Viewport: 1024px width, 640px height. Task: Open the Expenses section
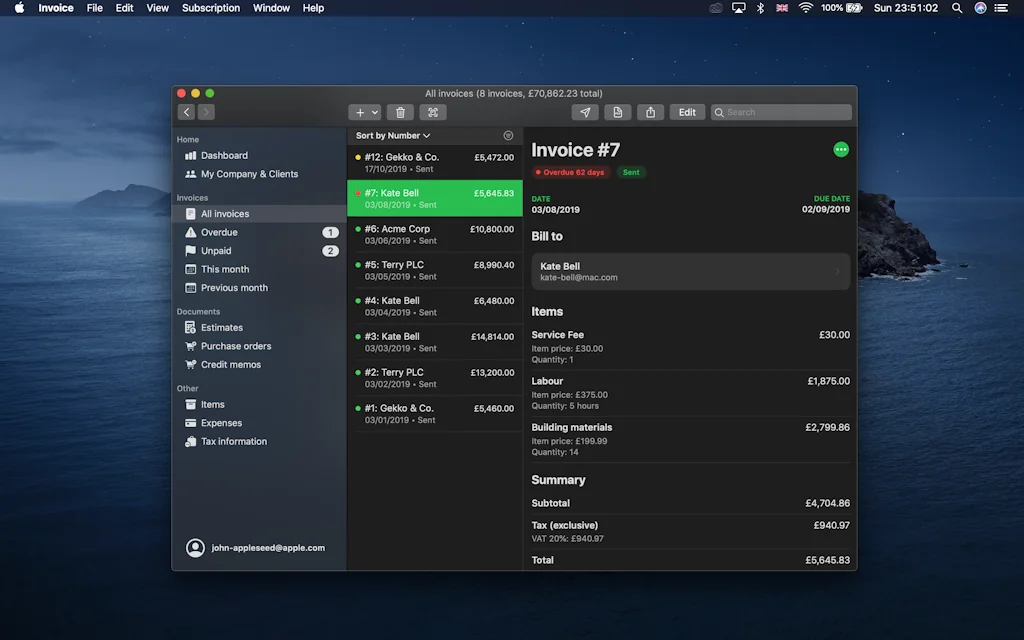222,423
